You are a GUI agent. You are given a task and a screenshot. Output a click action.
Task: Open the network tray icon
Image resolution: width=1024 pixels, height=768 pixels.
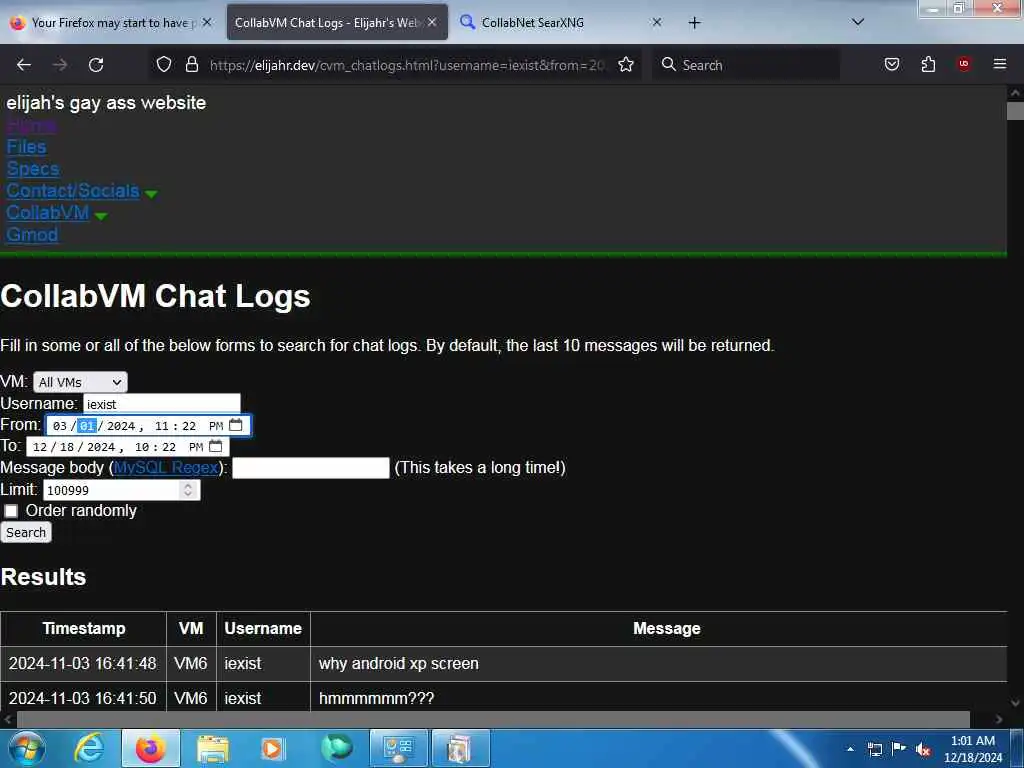coord(875,749)
